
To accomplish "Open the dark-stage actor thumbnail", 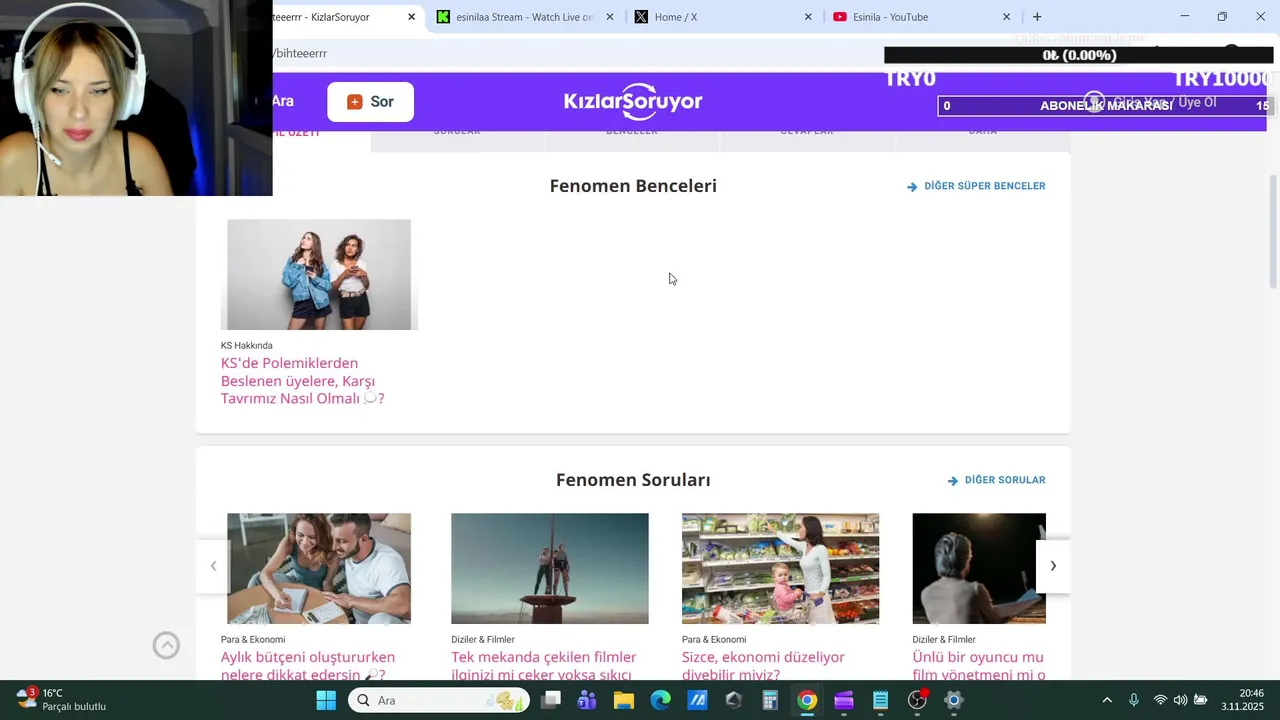I will pyautogui.click(x=979, y=568).
